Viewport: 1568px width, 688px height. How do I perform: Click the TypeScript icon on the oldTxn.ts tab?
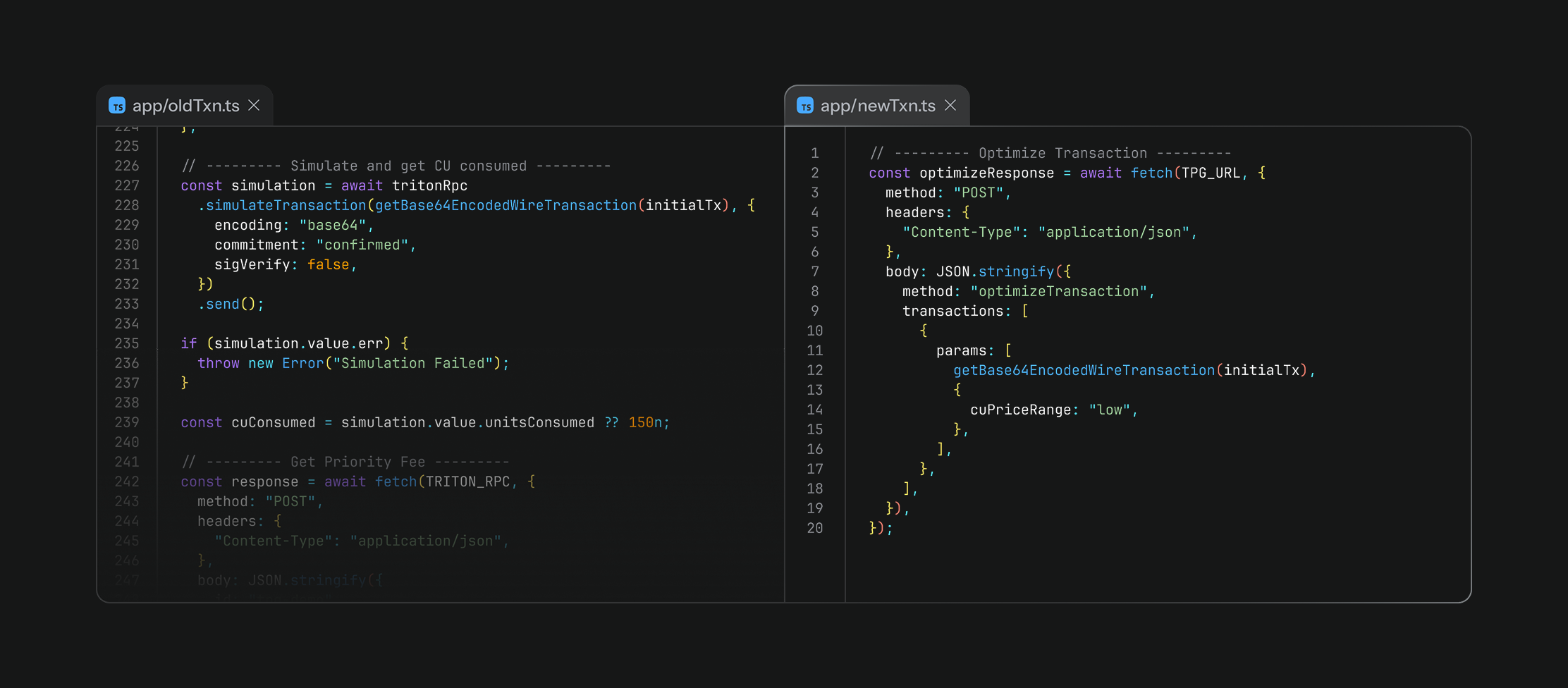117,106
